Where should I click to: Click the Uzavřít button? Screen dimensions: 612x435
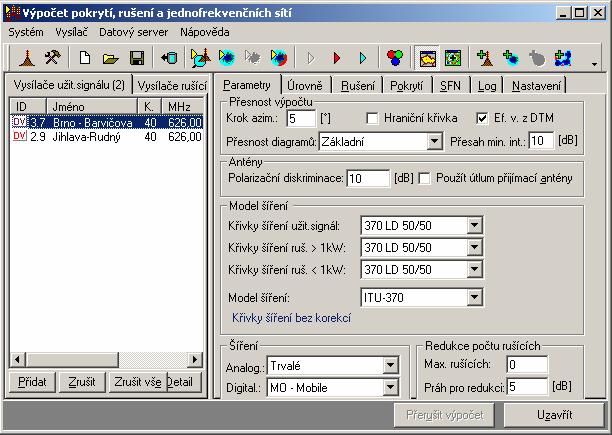point(555,415)
